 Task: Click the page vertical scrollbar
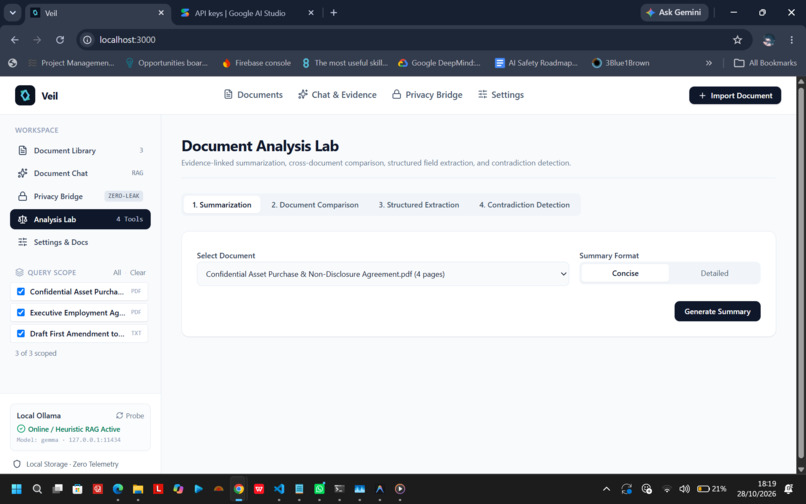point(800,275)
